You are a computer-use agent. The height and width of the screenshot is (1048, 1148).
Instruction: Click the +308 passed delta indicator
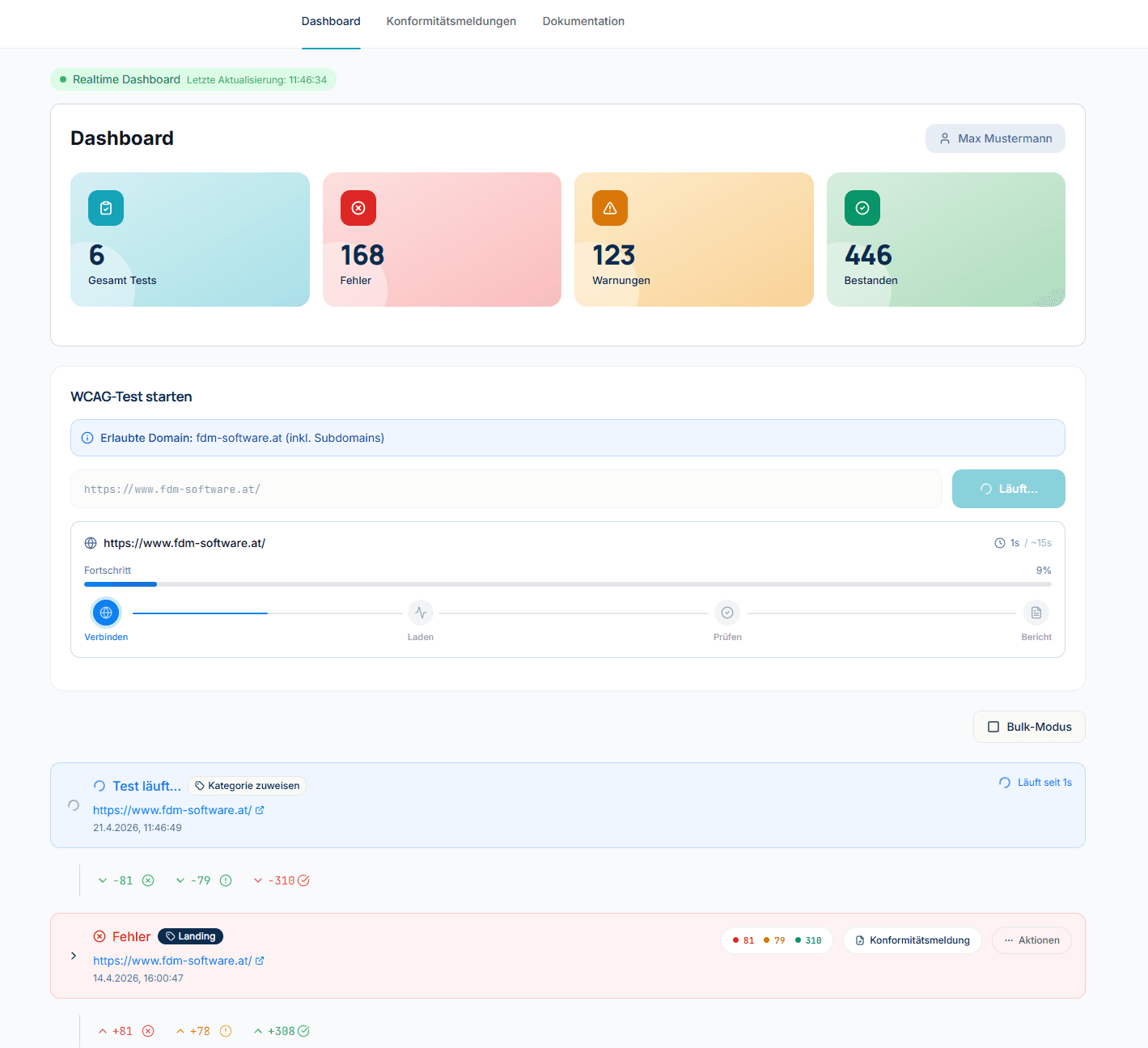(x=281, y=1031)
